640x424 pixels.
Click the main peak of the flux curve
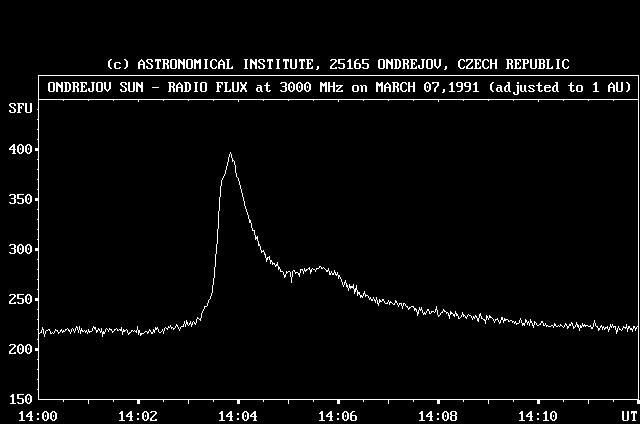(230, 154)
